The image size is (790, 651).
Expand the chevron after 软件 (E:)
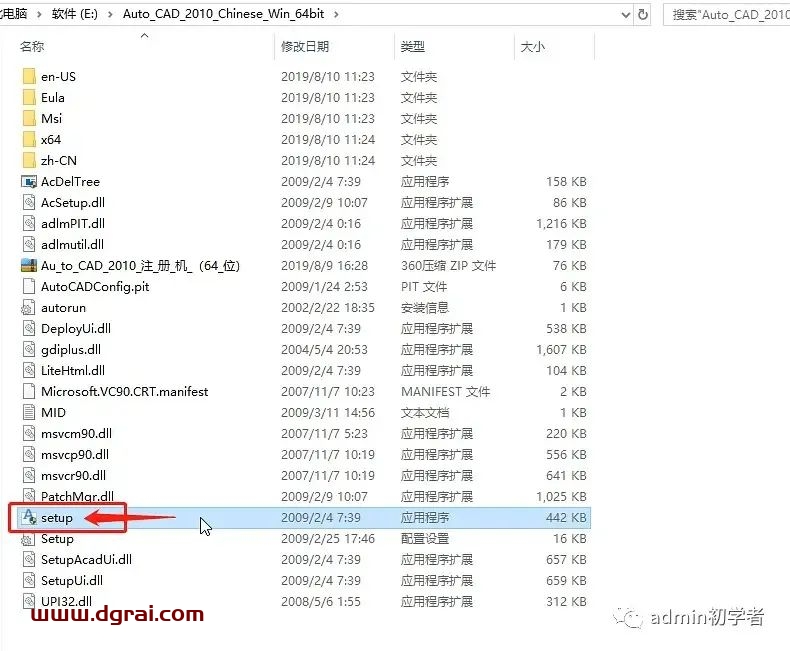[110, 14]
